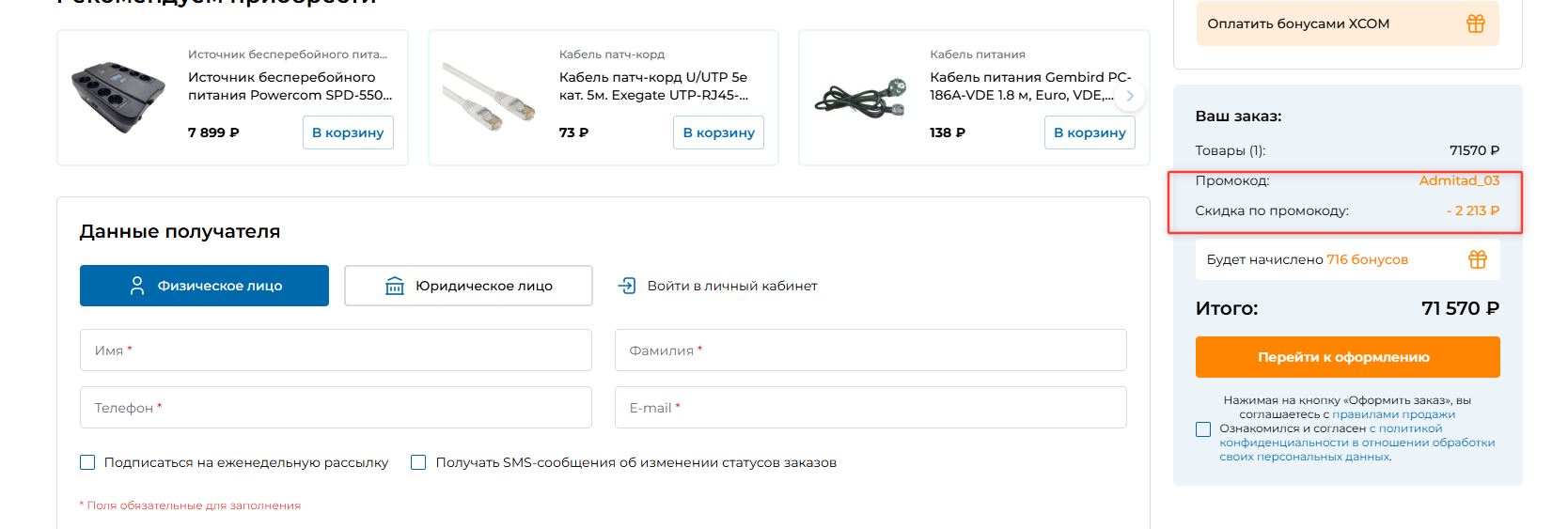Switch to the Юридическое лицо tab

[x=468, y=286]
